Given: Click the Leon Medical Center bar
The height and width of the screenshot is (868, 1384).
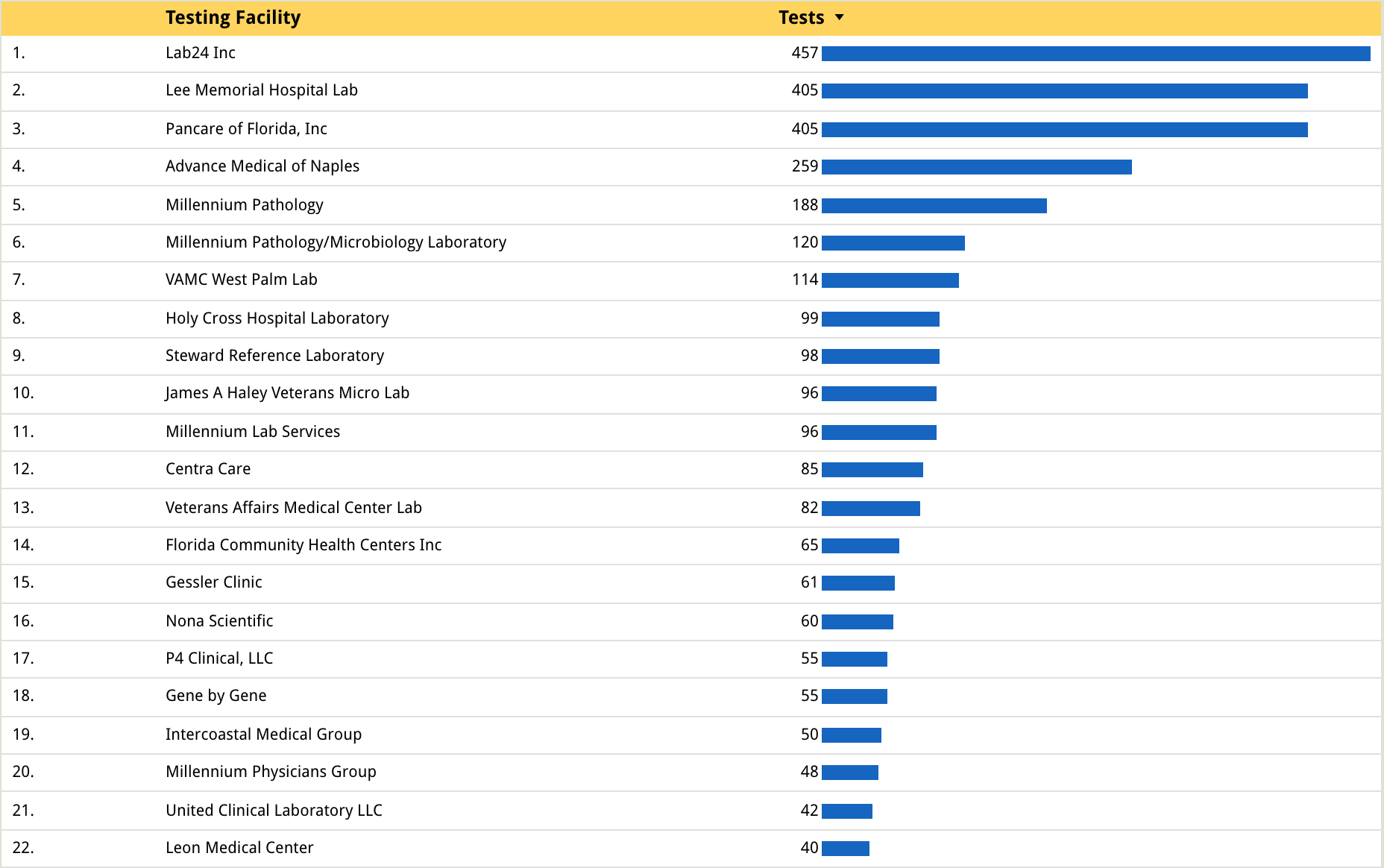Looking at the screenshot, I should 846,849.
